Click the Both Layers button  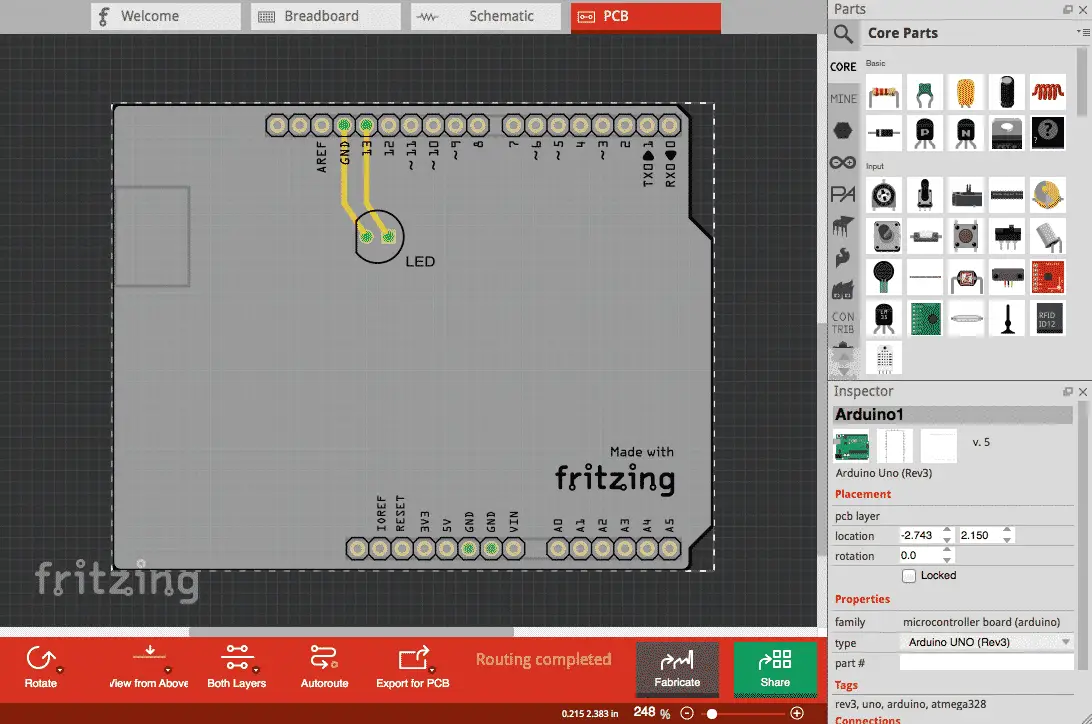[x=237, y=667]
